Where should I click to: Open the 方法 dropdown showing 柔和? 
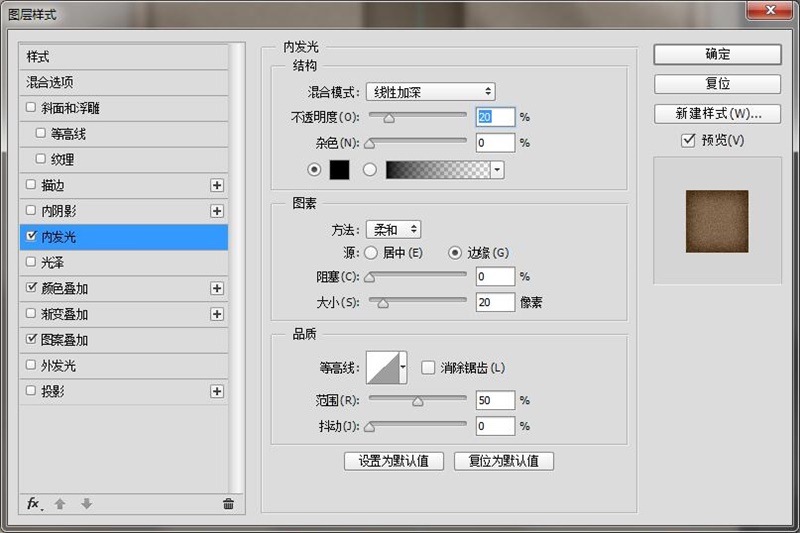pyautogui.click(x=393, y=230)
